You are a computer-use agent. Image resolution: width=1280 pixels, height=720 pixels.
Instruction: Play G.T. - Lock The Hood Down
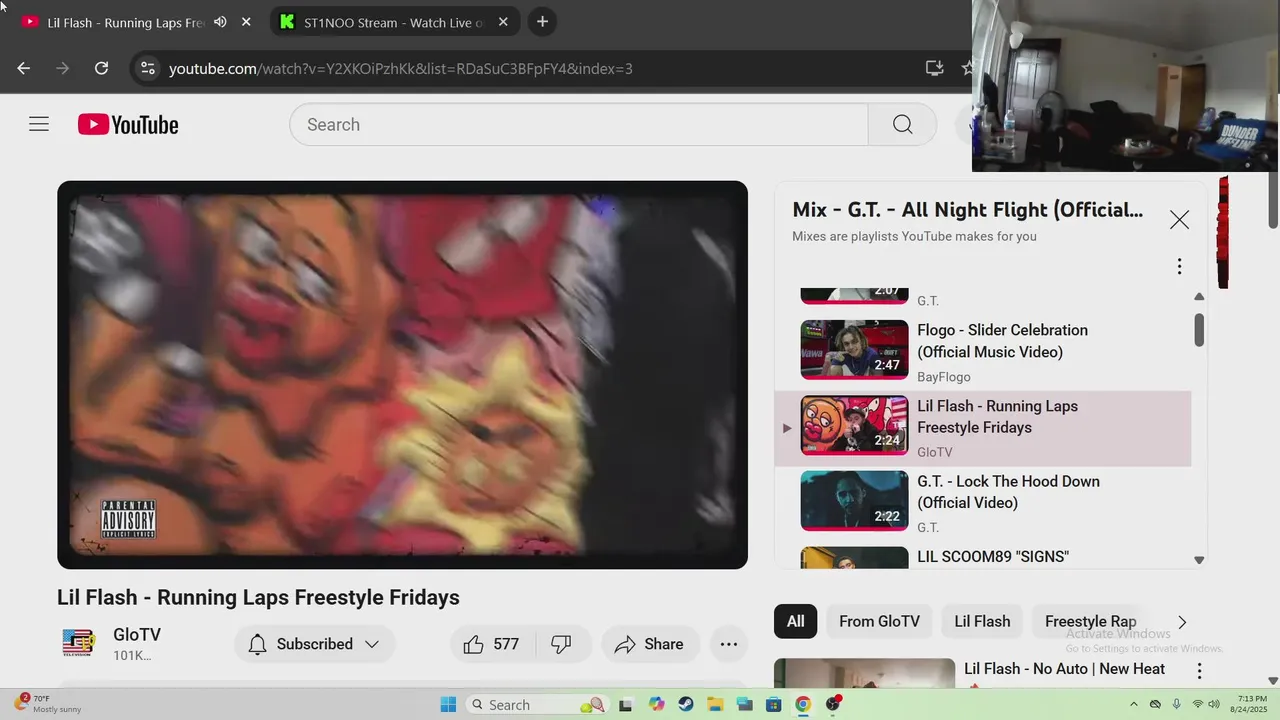983,502
